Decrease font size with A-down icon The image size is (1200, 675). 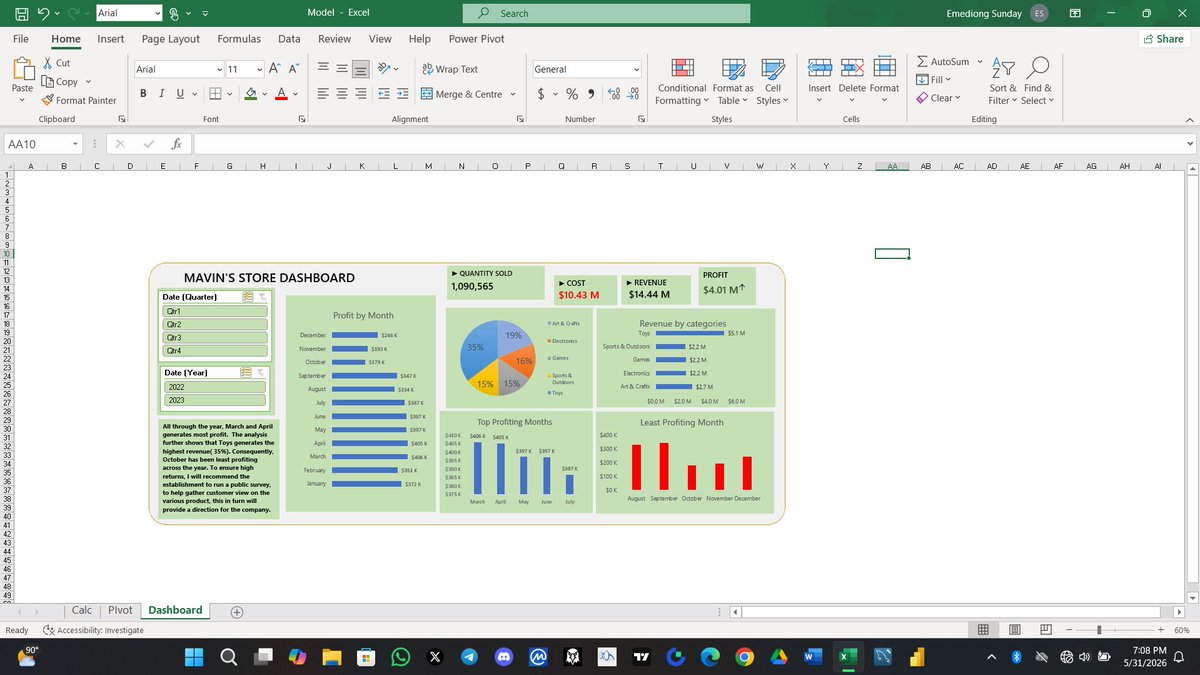coord(294,69)
